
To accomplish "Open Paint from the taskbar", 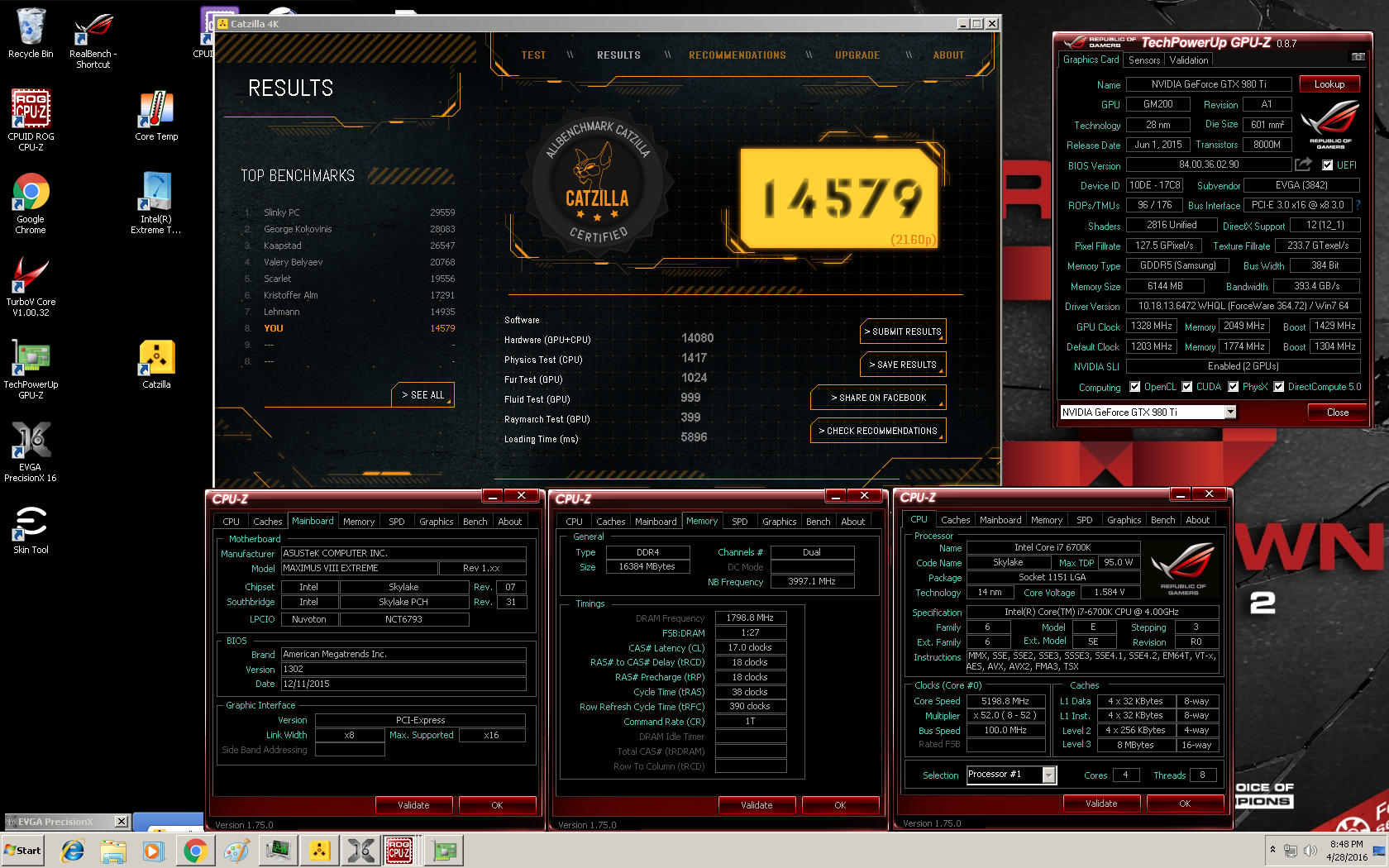I will [x=236, y=850].
